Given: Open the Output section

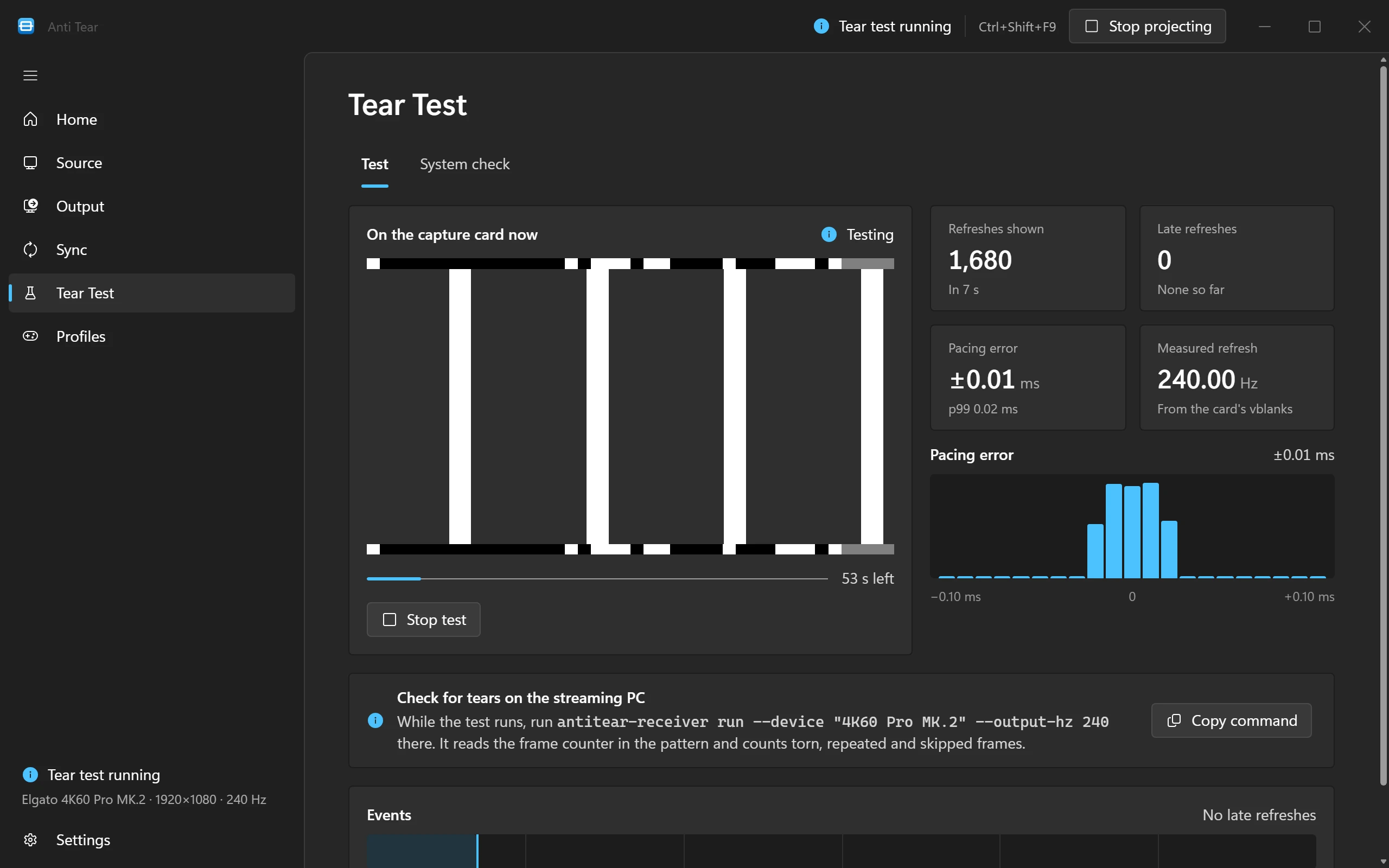Looking at the screenshot, I should tap(152, 206).
